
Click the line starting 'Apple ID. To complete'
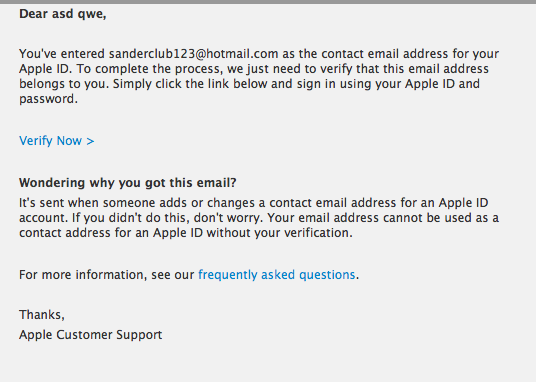(x=254, y=69)
